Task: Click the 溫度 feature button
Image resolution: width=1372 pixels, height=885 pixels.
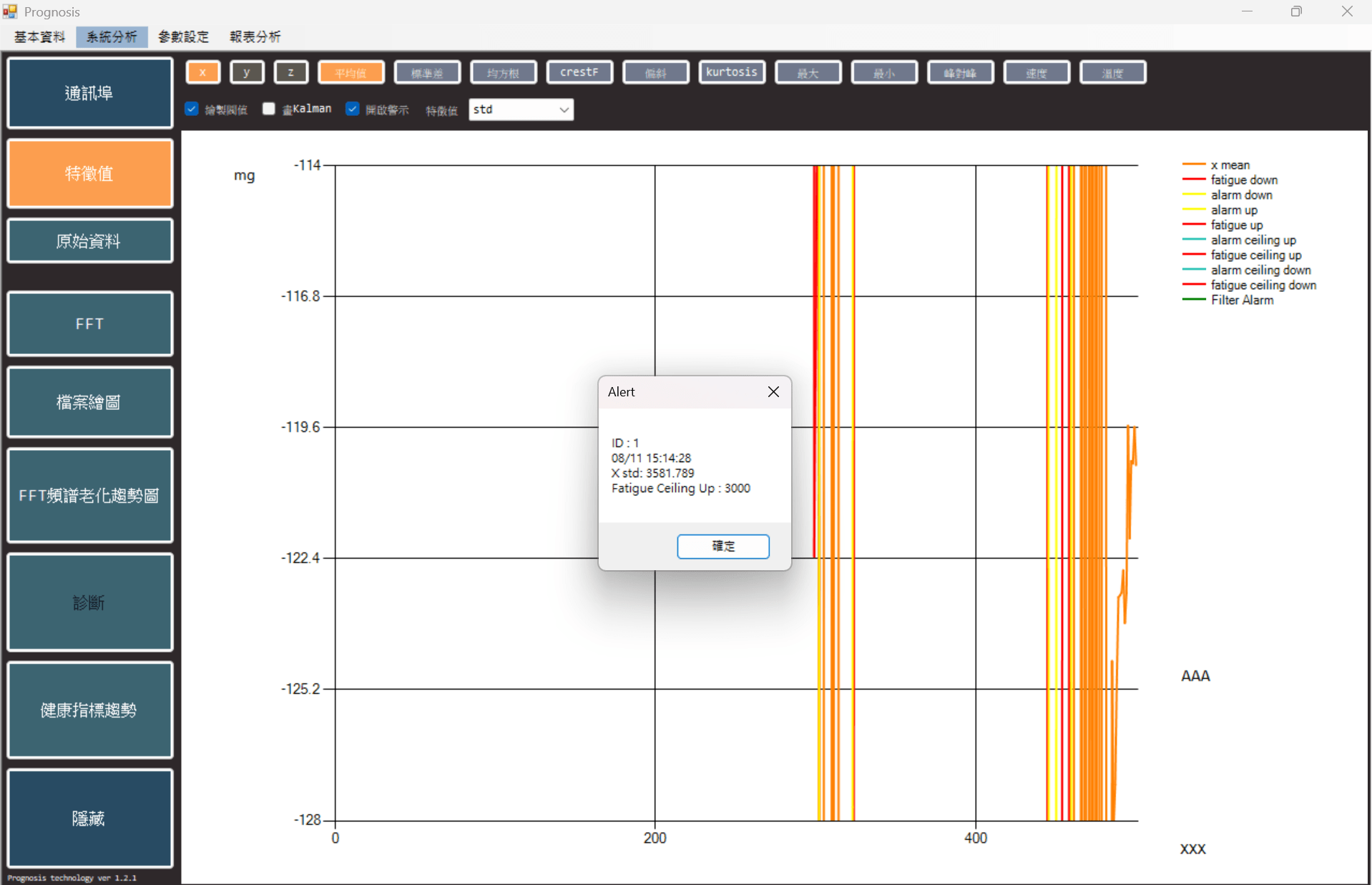Action: pyautogui.click(x=1112, y=72)
